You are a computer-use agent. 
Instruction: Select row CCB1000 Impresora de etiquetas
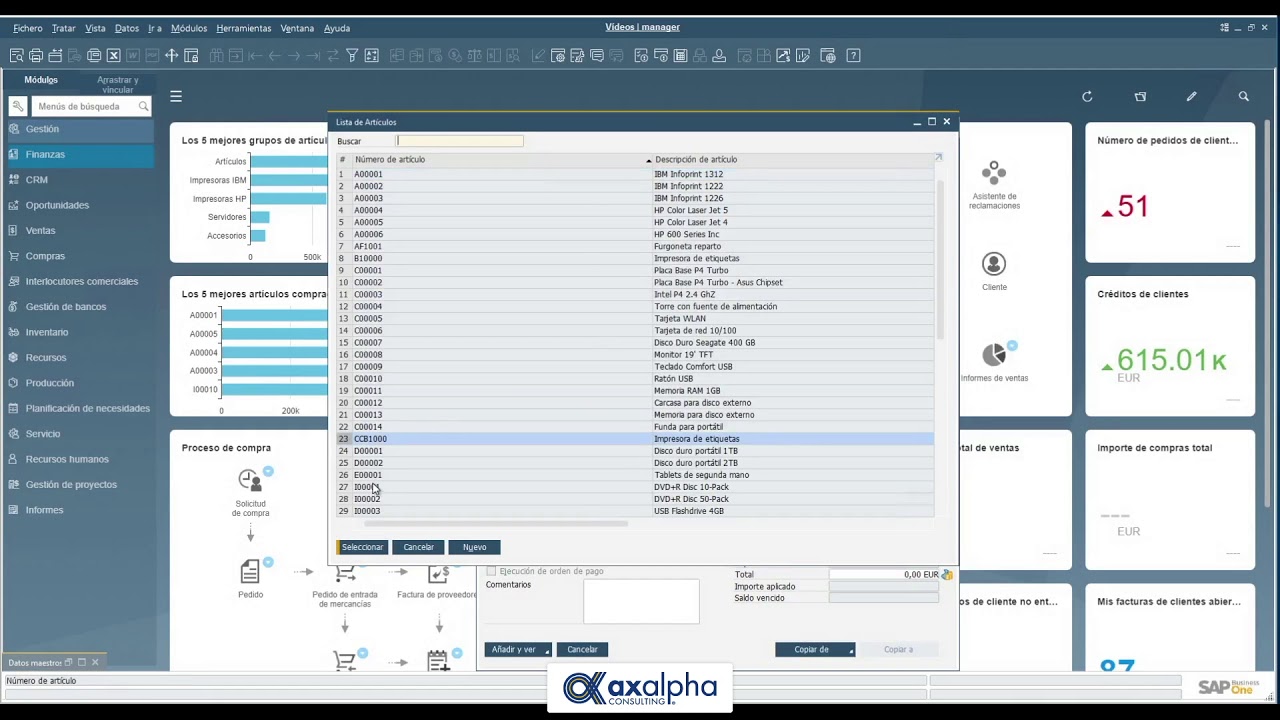[635, 439]
